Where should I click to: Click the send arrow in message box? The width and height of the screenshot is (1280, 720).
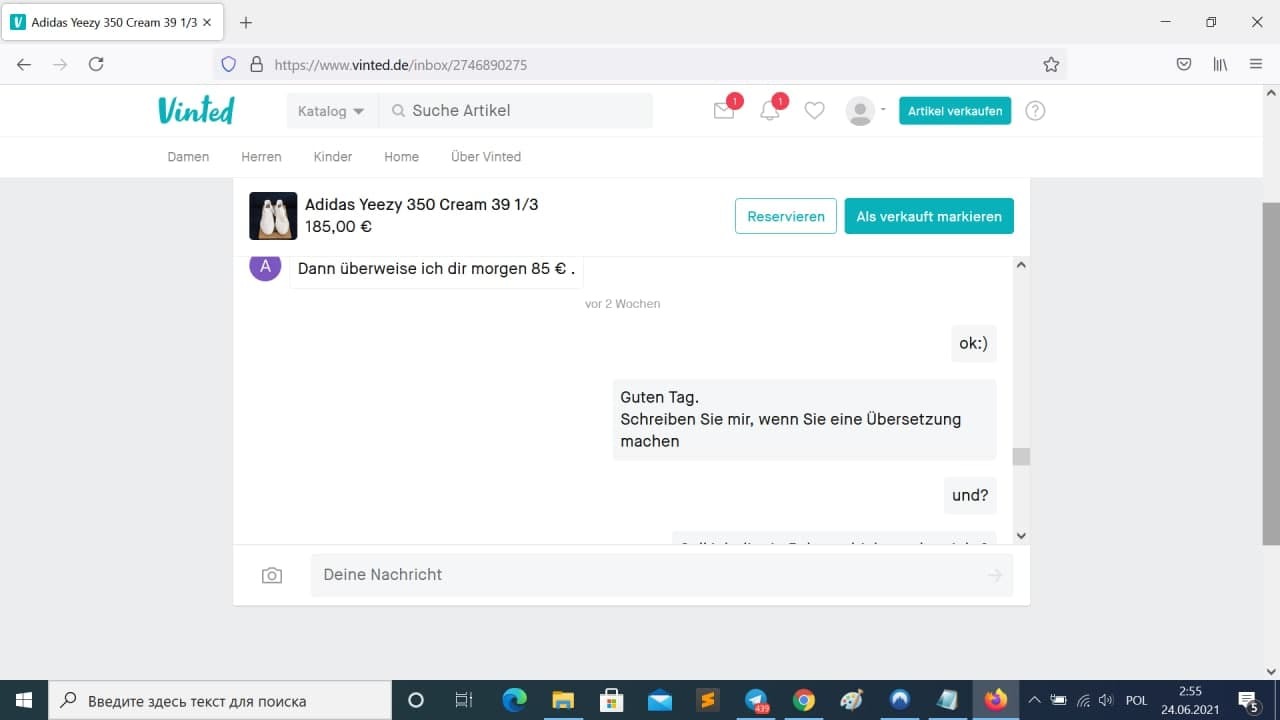coord(994,575)
